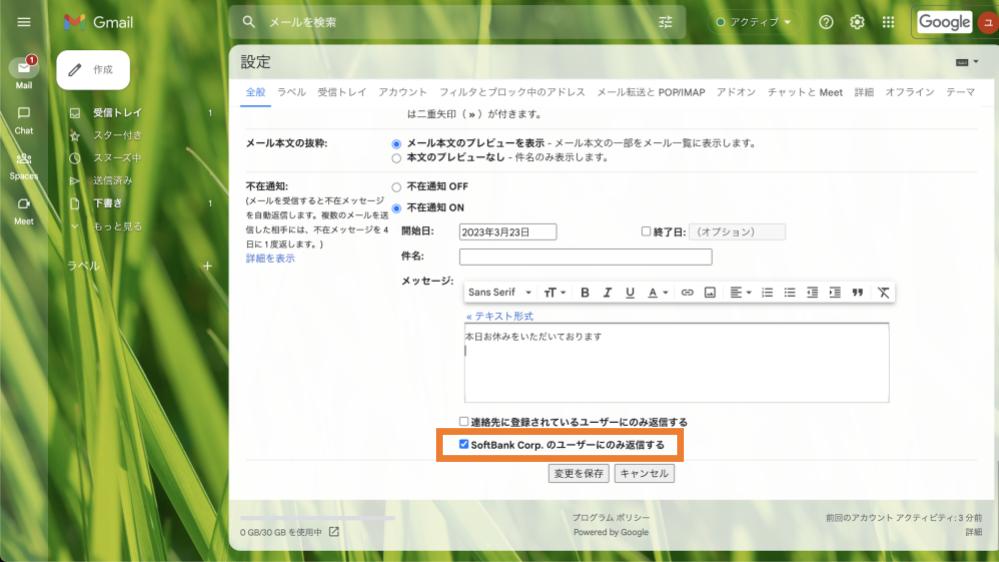
Task: Switch to the Labels settings tab
Action: (x=291, y=92)
